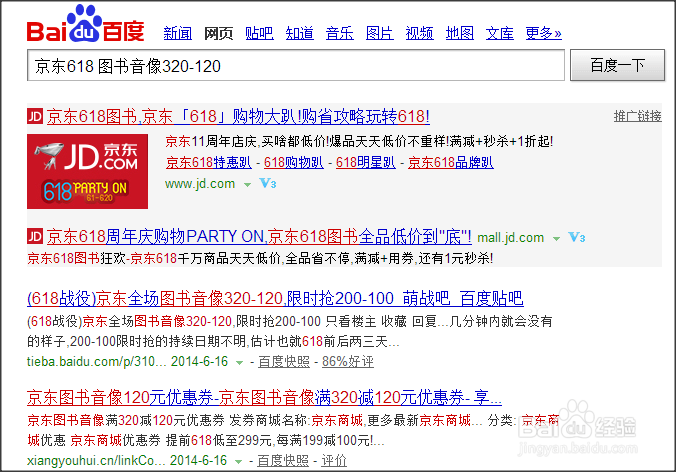
Task: Click the Baidu logo
Action: click(85, 24)
